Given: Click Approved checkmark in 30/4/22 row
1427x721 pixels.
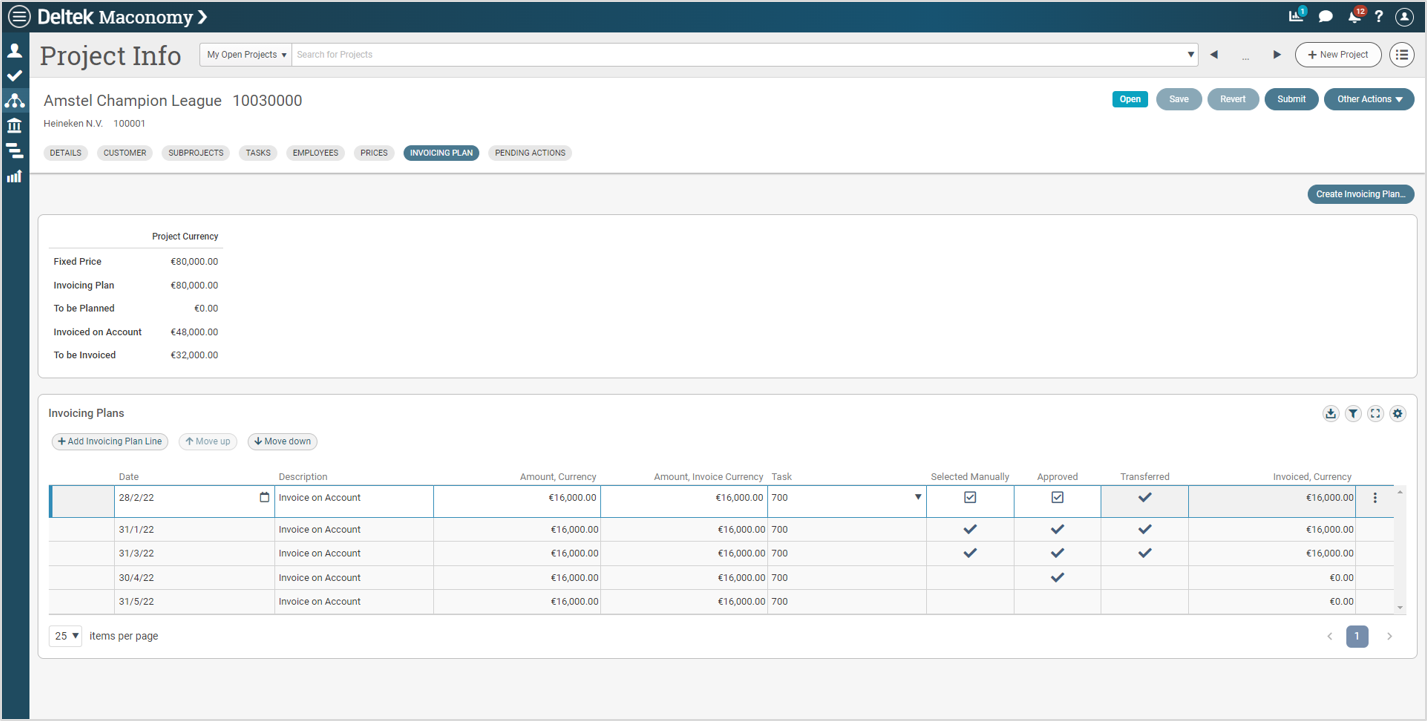Looking at the screenshot, I should click(x=1057, y=577).
